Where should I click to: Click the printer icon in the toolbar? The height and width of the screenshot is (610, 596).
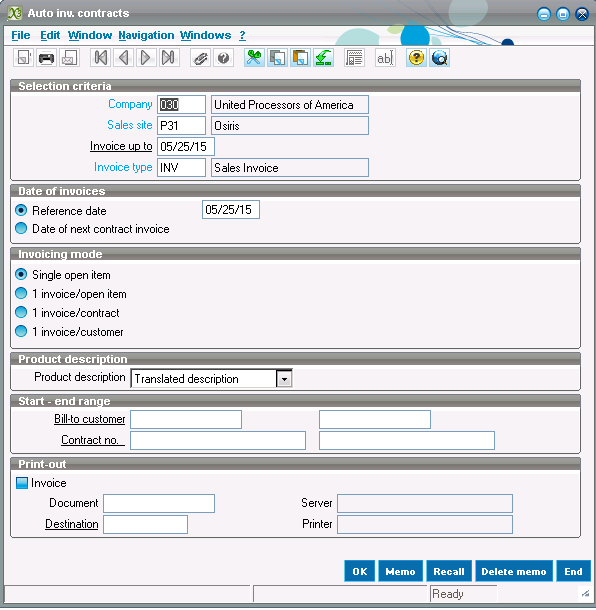(46, 58)
